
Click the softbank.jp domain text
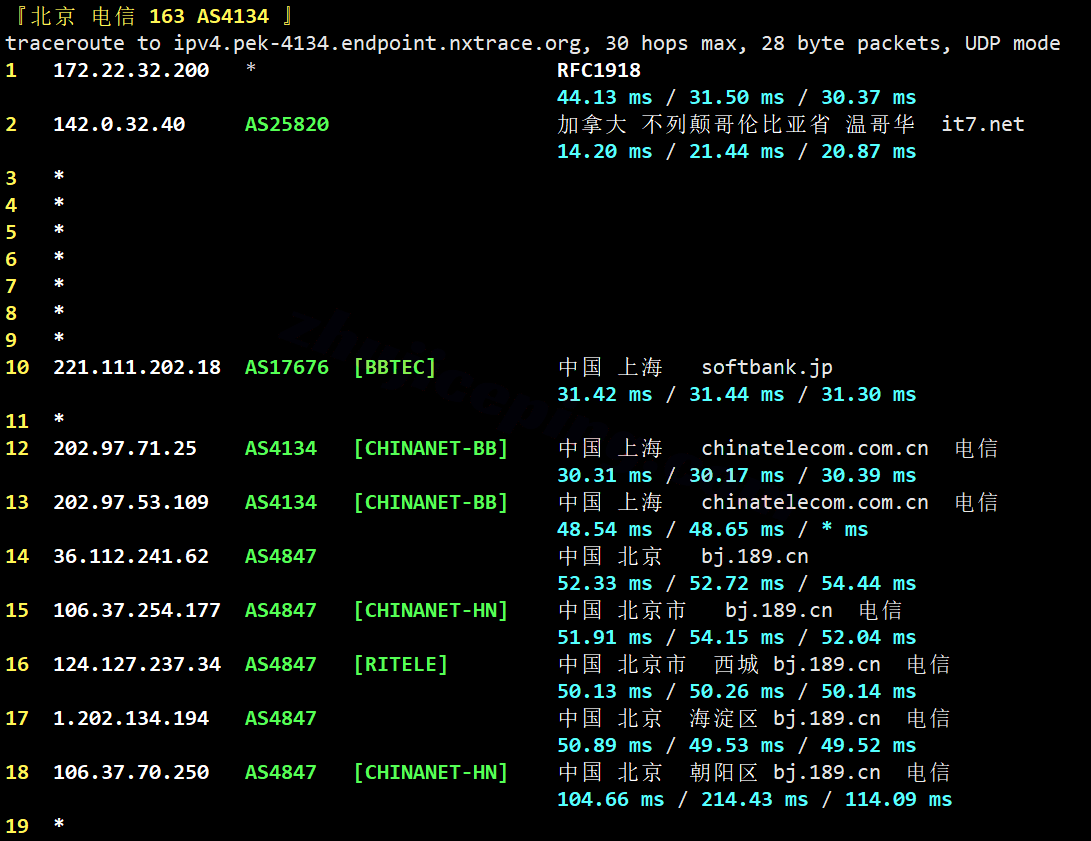coord(767,367)
